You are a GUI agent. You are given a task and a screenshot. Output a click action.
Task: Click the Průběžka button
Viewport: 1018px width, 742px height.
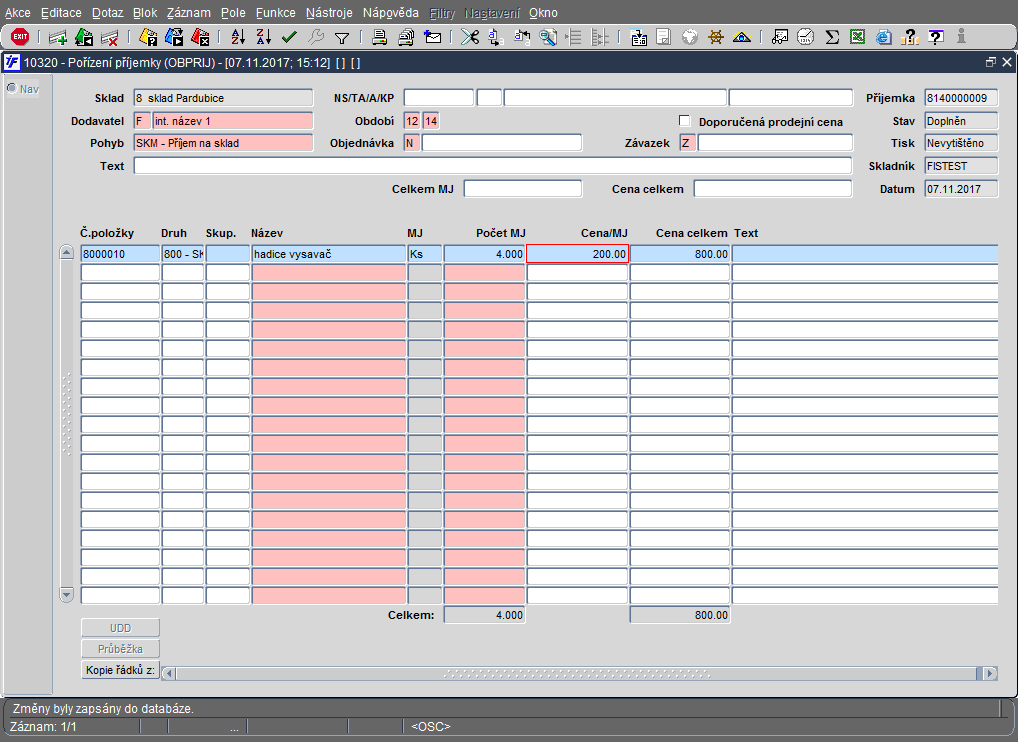pos(120,649)
